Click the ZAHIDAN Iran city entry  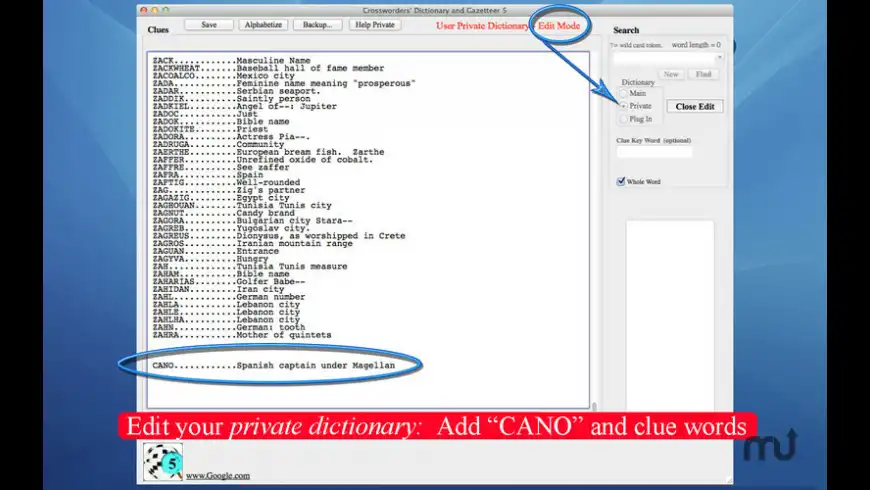pos(218,289)
